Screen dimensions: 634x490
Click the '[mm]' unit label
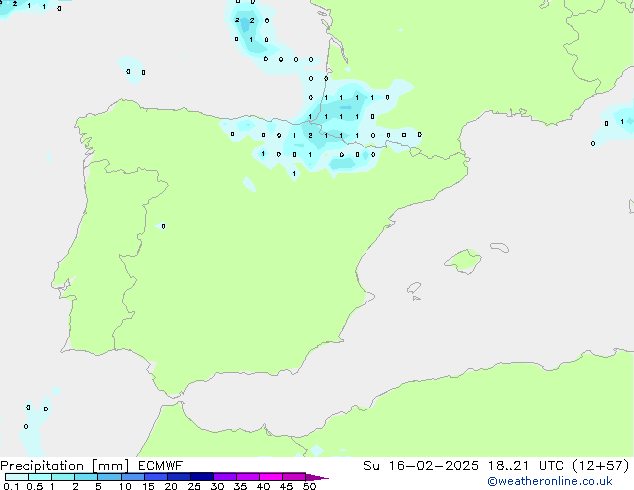tap(111, 466)
